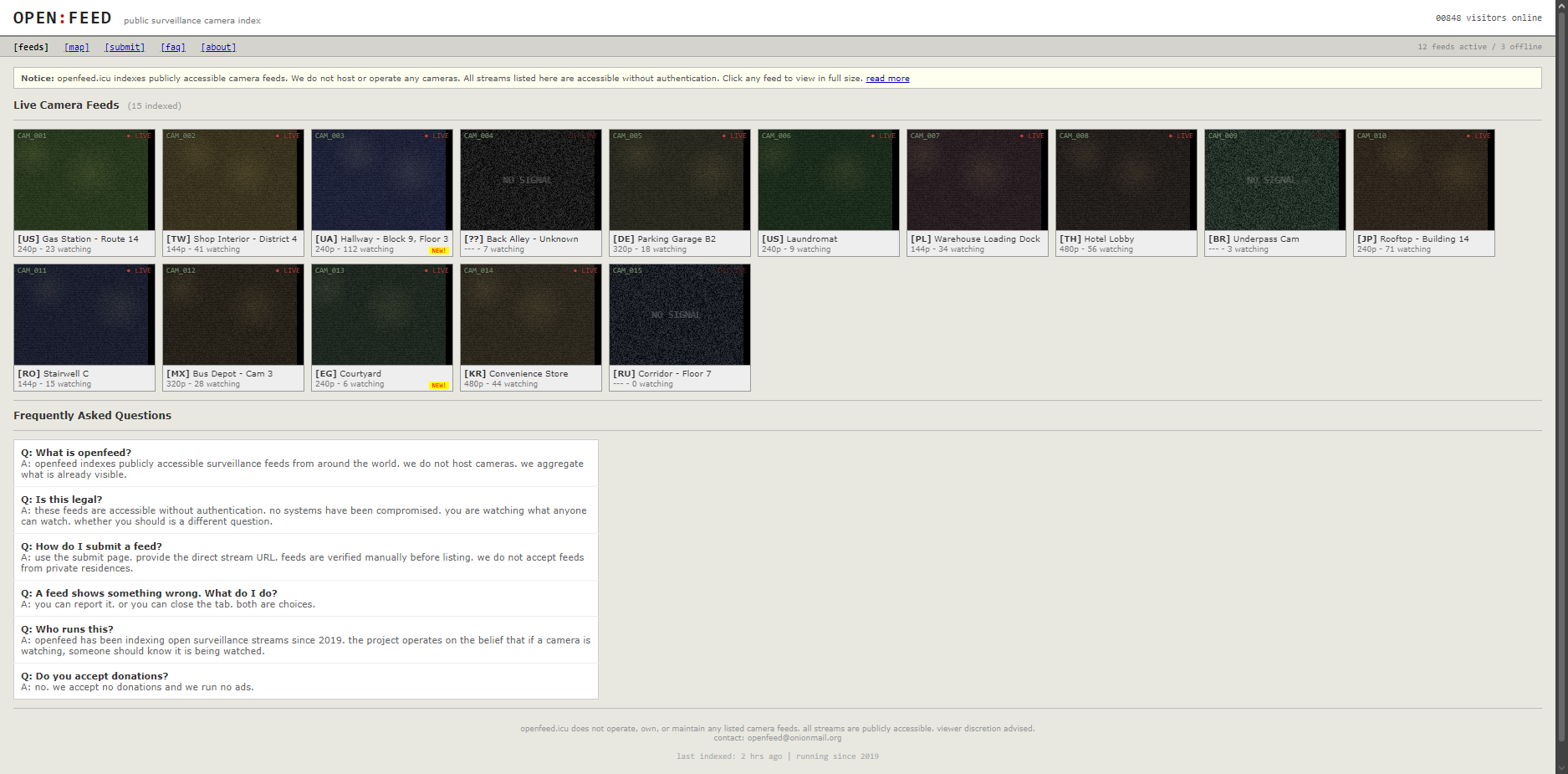
Task: Click the '12 feeds active / 3 offline' status
Action: (1479, 47)
